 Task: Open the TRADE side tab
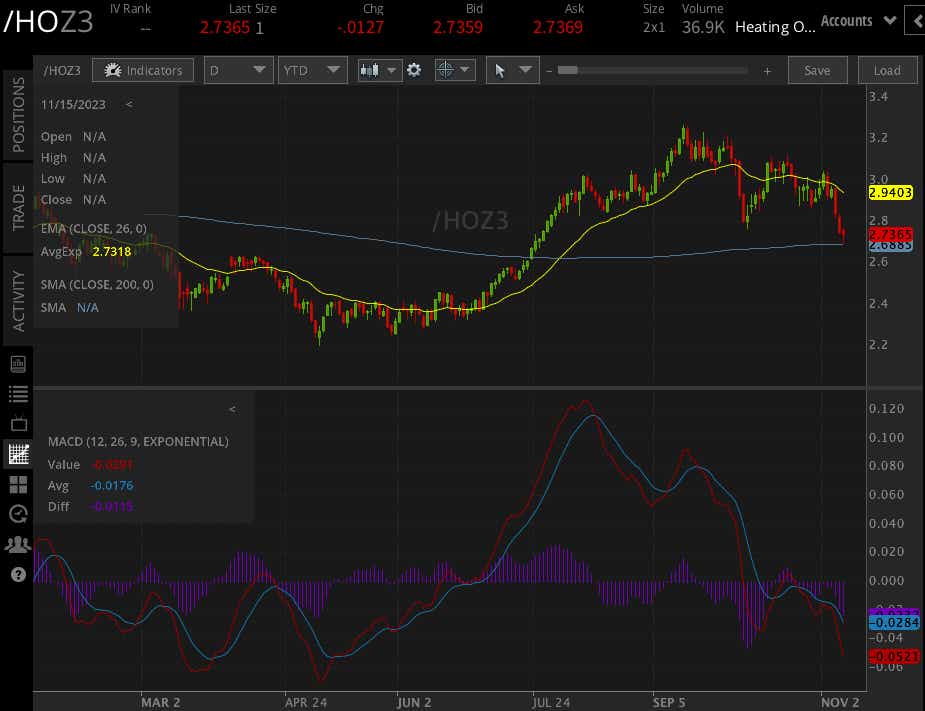point(17,207)
